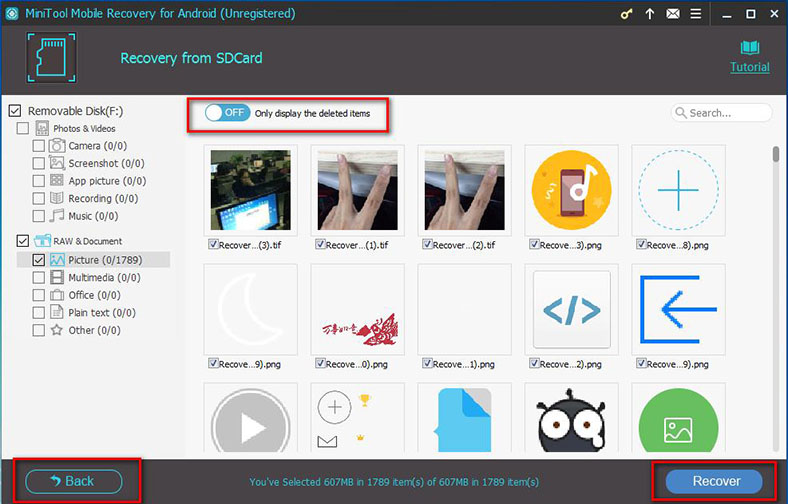
Task: Check the Plain text (0/0) checkbox
Action: click(38, 313)
